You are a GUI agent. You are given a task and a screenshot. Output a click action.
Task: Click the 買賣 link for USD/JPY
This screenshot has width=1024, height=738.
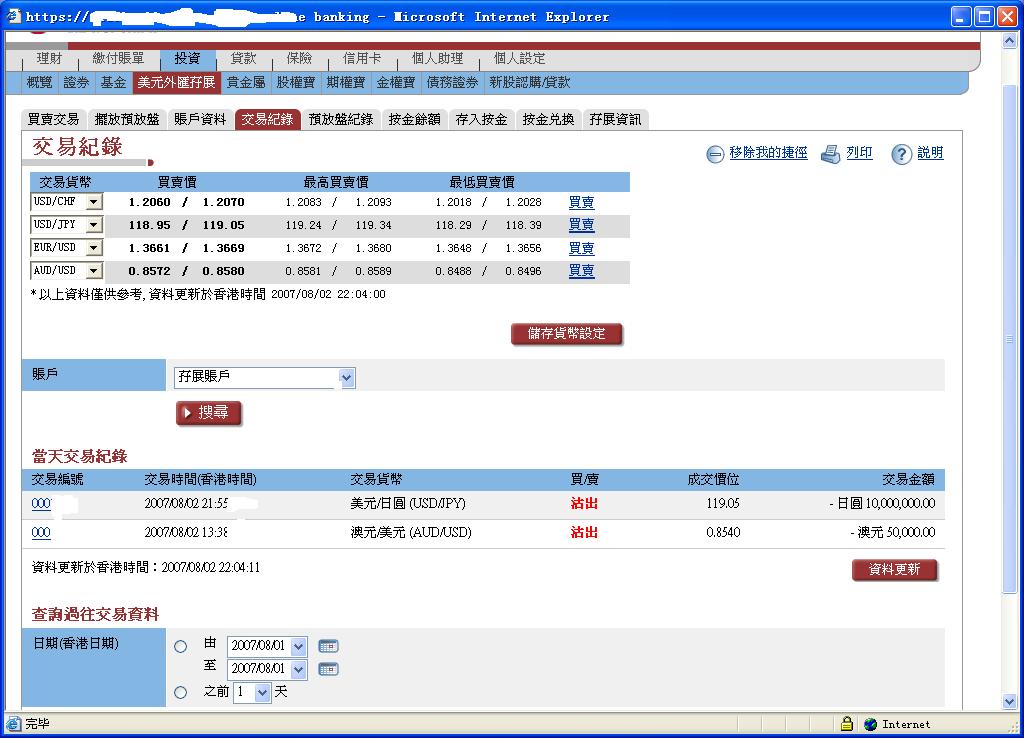click(581, 225)
